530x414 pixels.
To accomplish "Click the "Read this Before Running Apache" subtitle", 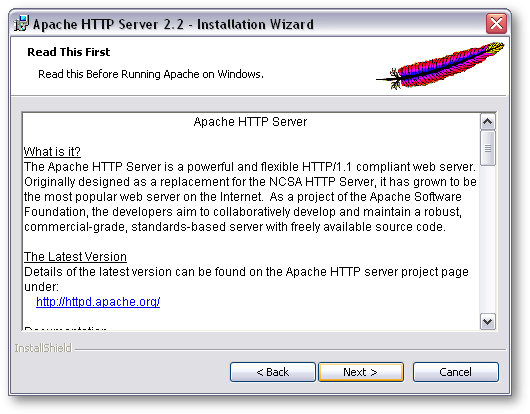I will click(151, 74).
